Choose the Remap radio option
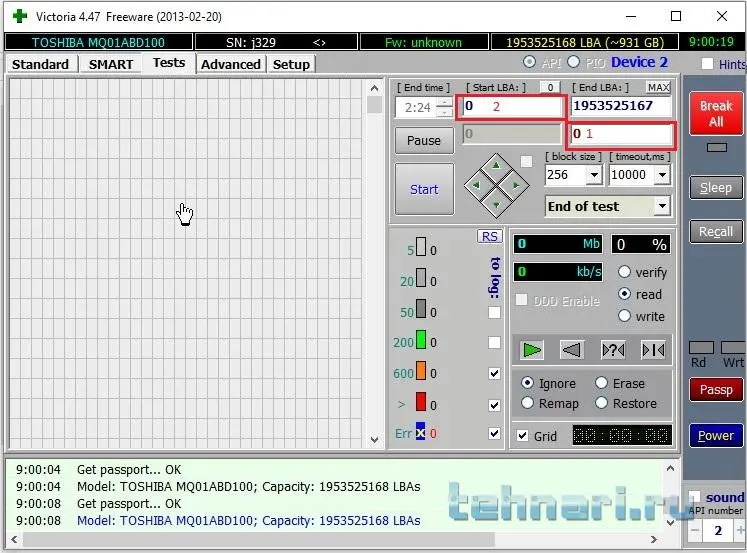747x553 pixels. click(x=528, y=403)
